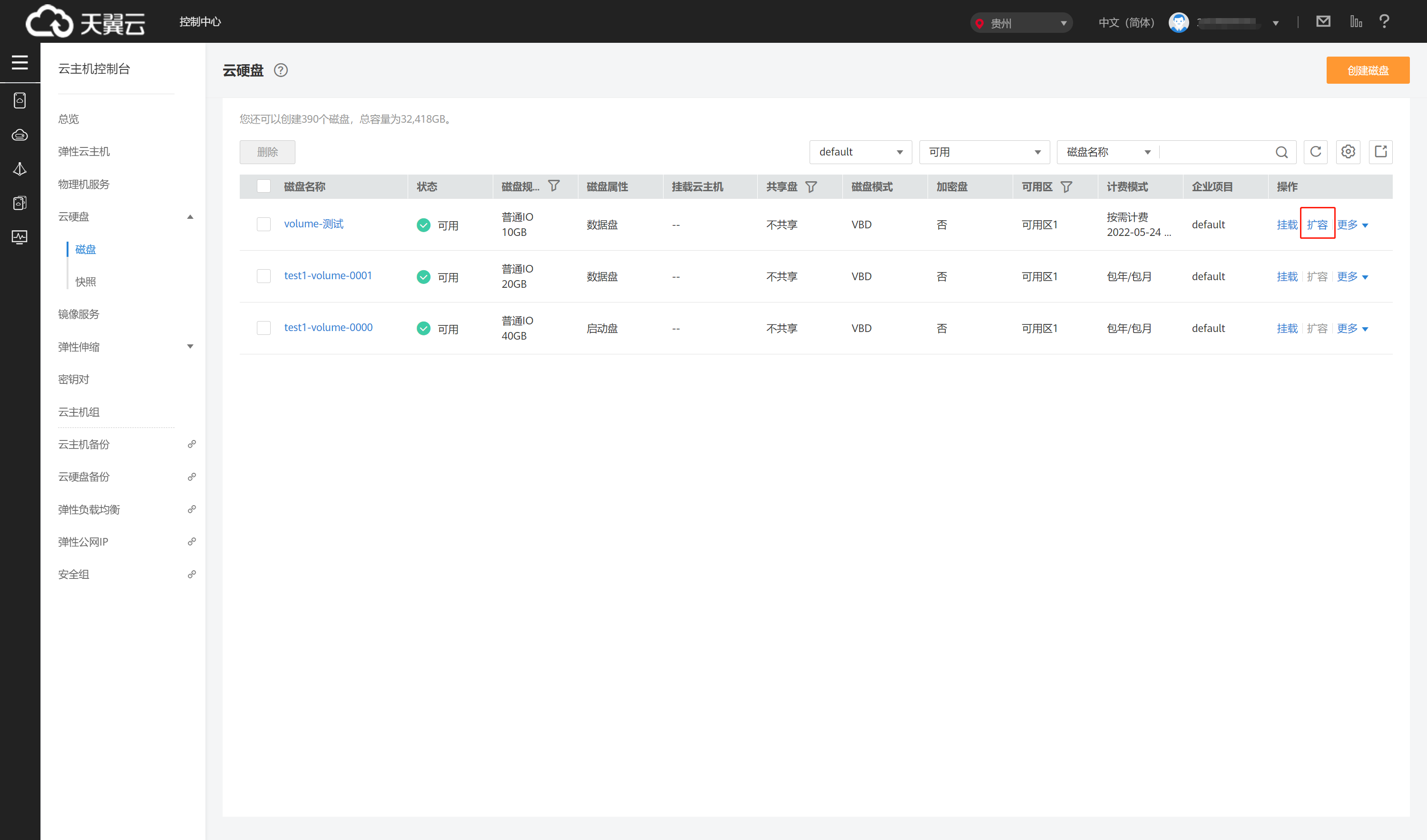Expand the 可用 status filter dropdown
Screen dimensions: 1427x840
tap(984, 152)
